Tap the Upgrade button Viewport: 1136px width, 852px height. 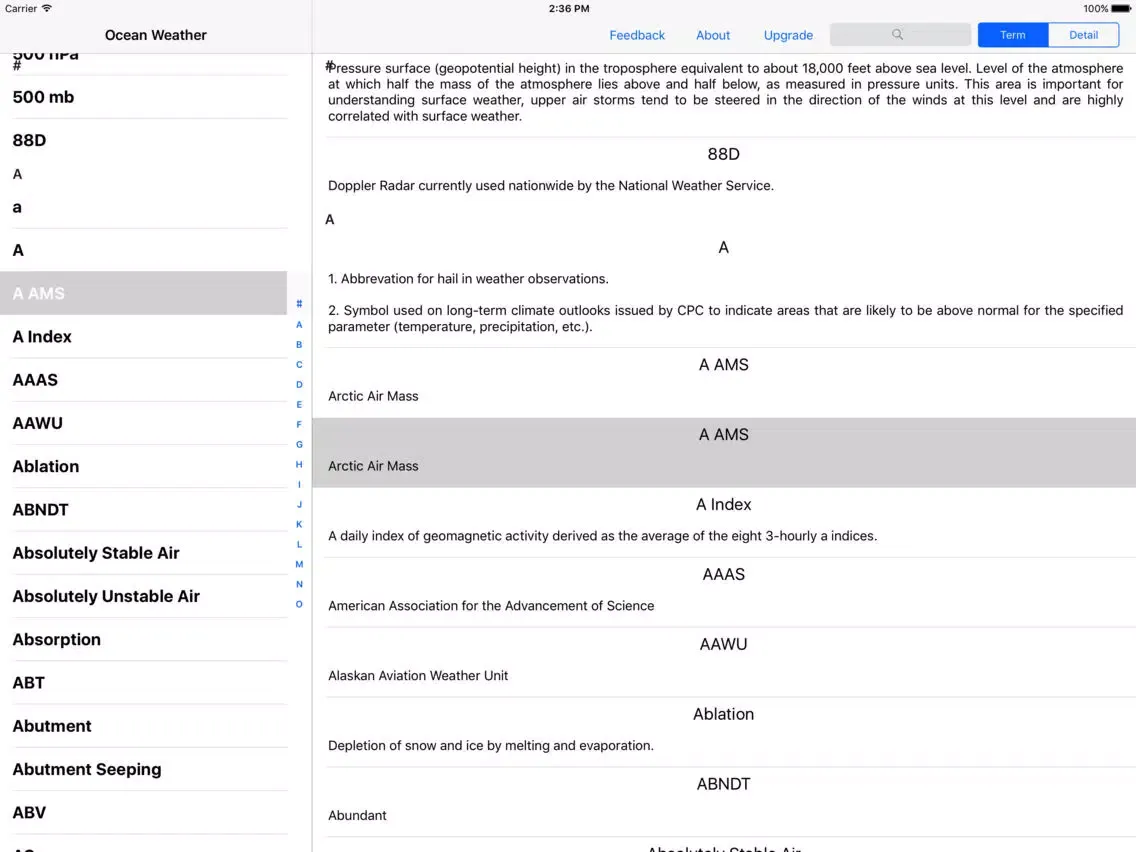pos(788,35)
